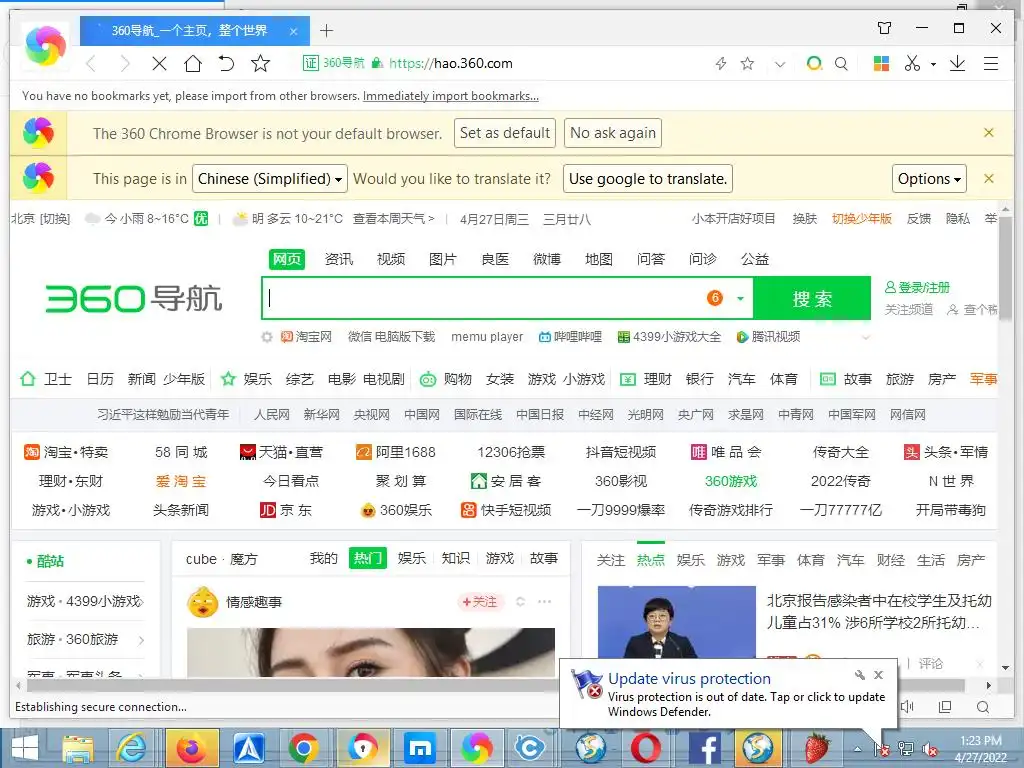The width and height of the screenshot is (1024, 768).
Task: Open Facebook app from the taskbar
Action: pyautogui.click(x=704, y=748)
